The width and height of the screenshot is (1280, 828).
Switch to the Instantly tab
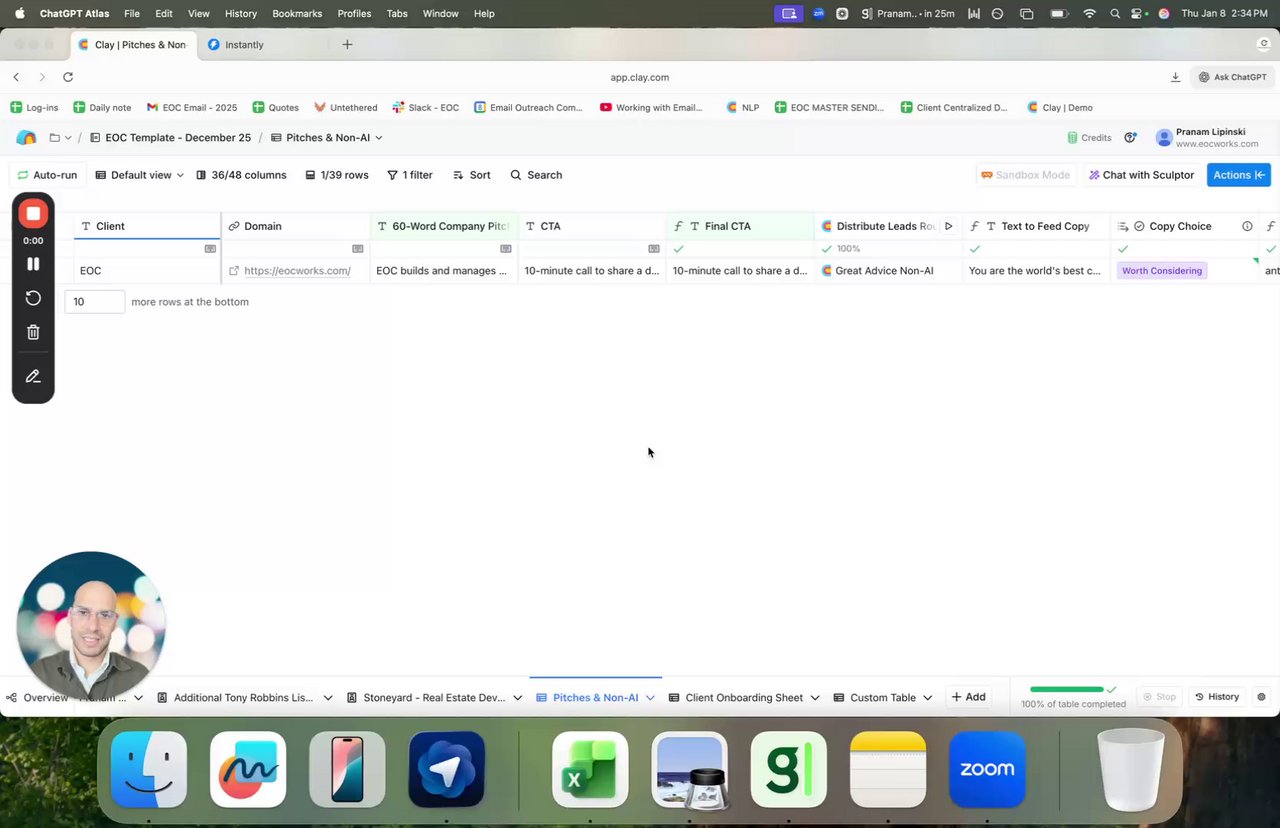(244, 44)
